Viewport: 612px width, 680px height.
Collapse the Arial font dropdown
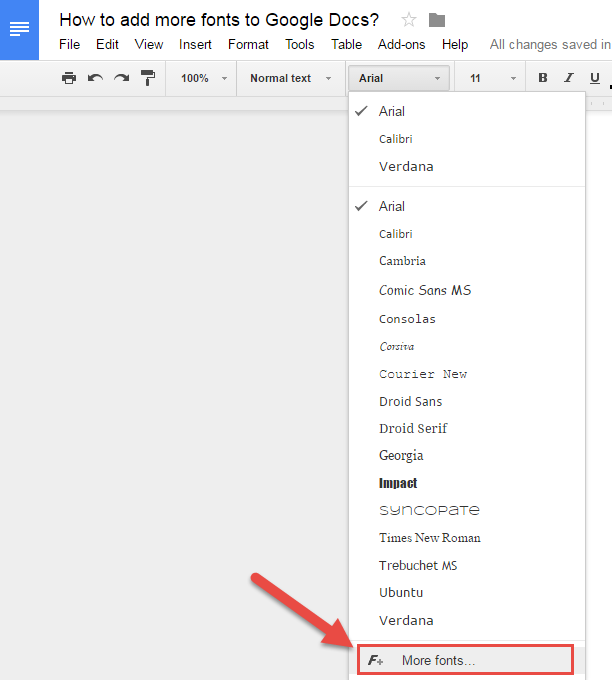pyautogui.click(x=399, y=78)
